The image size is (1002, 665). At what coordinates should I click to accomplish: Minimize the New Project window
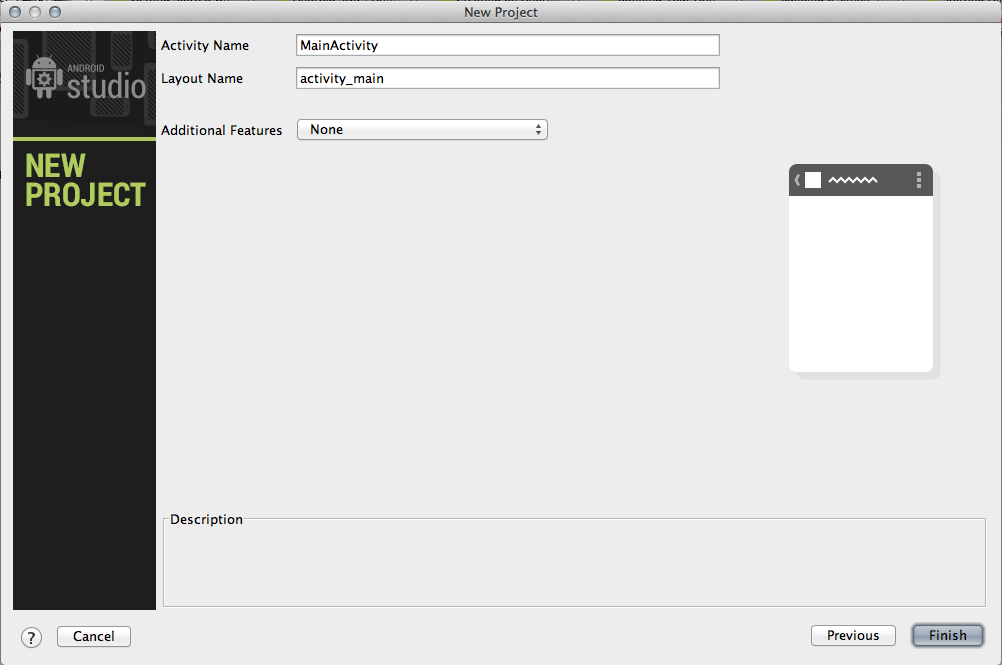pyautogui.click(x=35, y=12)
